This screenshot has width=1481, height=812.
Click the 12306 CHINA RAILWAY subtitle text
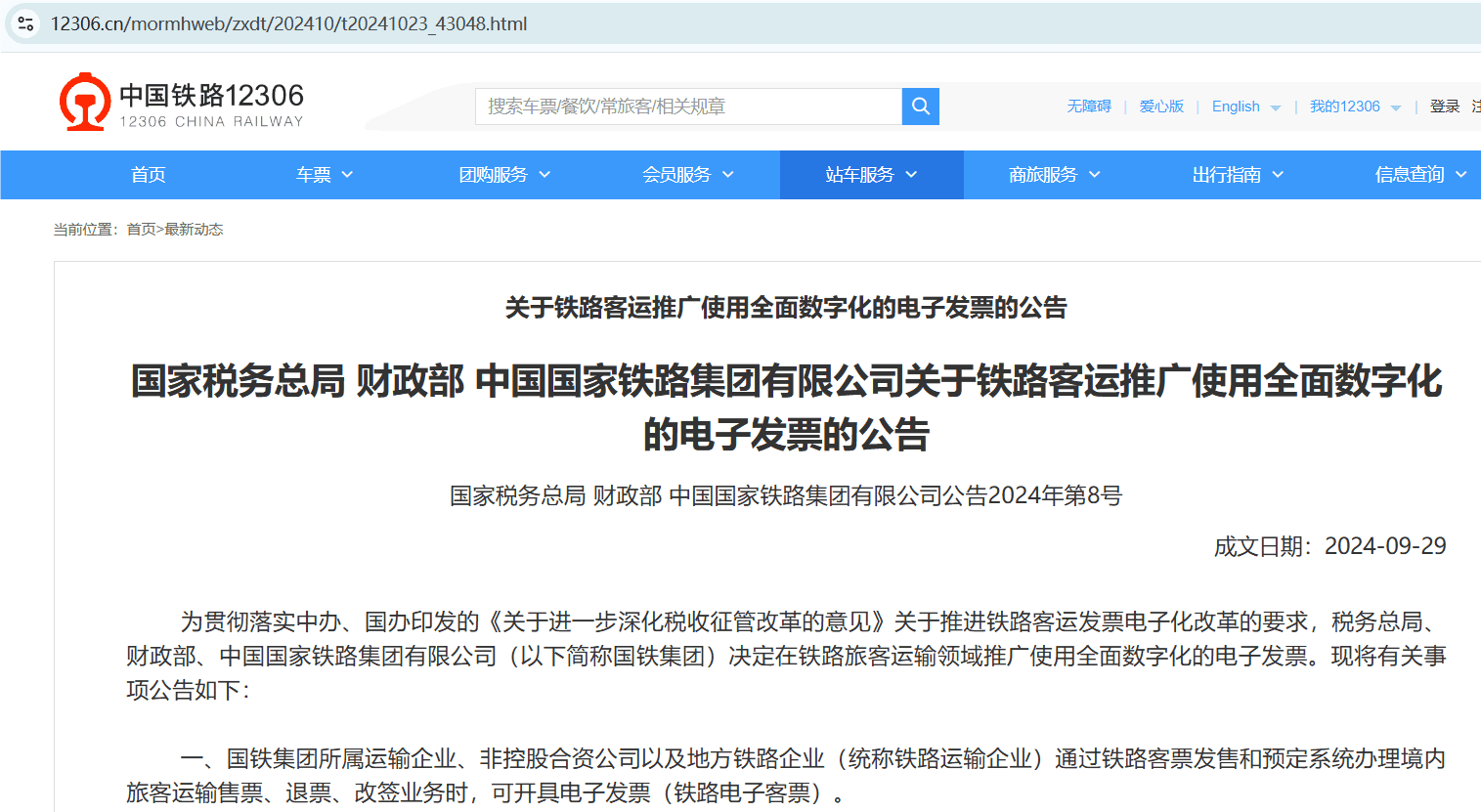pos(211,122)
